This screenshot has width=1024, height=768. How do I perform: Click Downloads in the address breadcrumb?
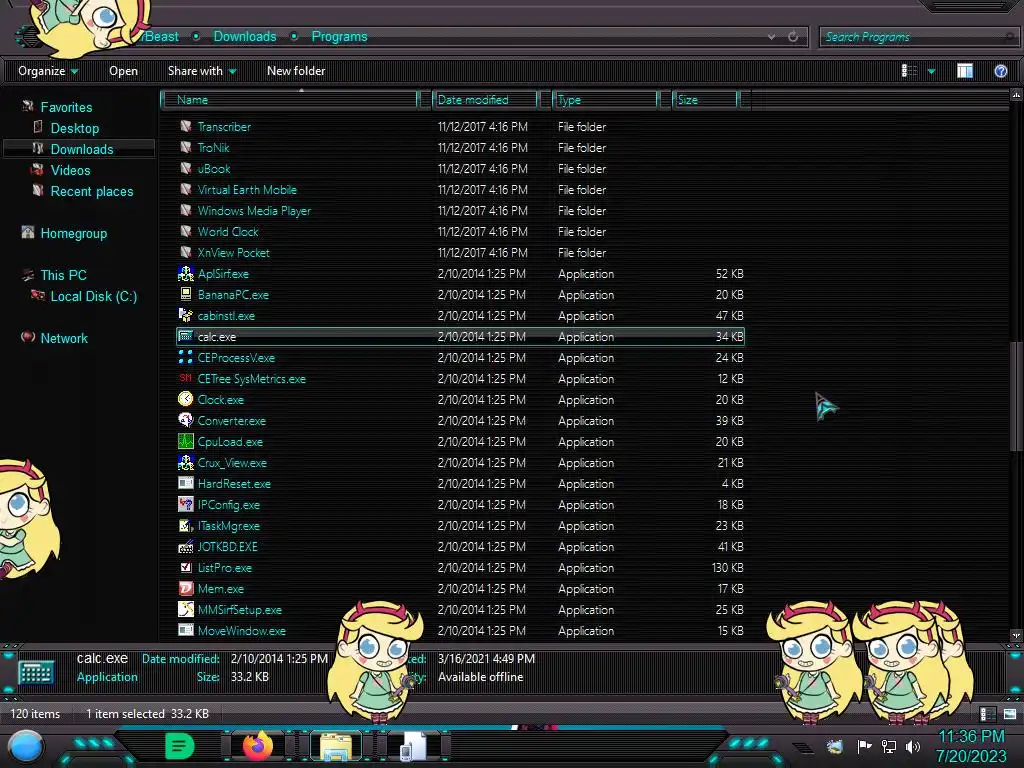pyautogui.click(x=245, y=37)
